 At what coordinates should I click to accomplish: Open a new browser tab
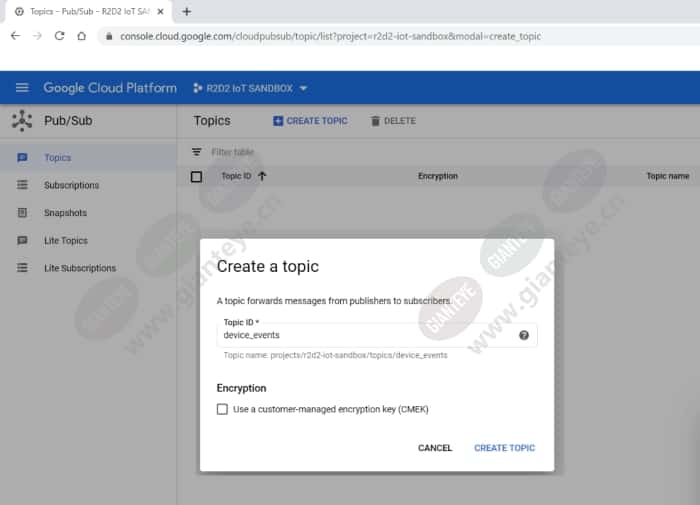click(187, 12)
